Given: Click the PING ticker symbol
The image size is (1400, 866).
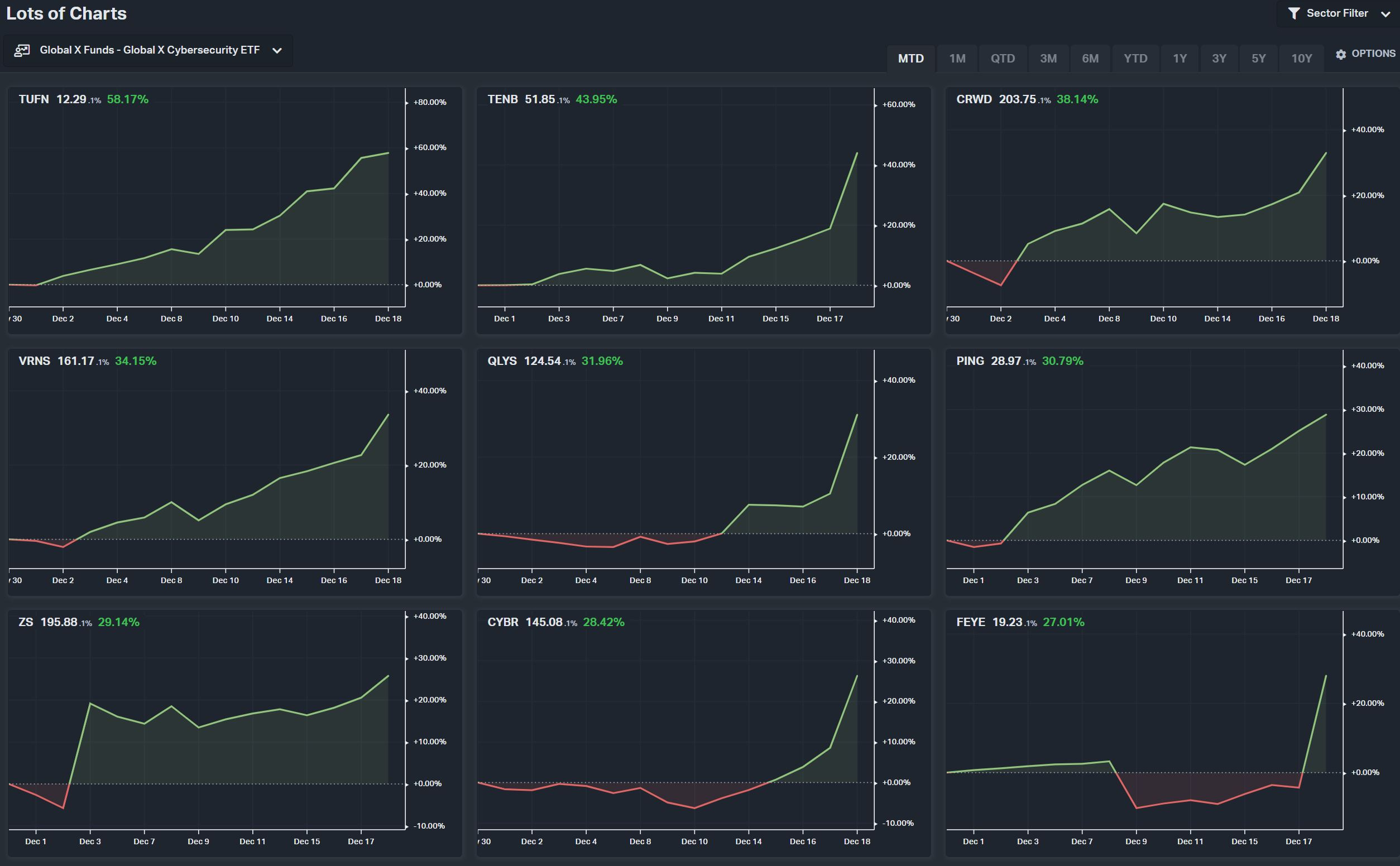Looking at the screenshot, I should [x=970, y=361].
